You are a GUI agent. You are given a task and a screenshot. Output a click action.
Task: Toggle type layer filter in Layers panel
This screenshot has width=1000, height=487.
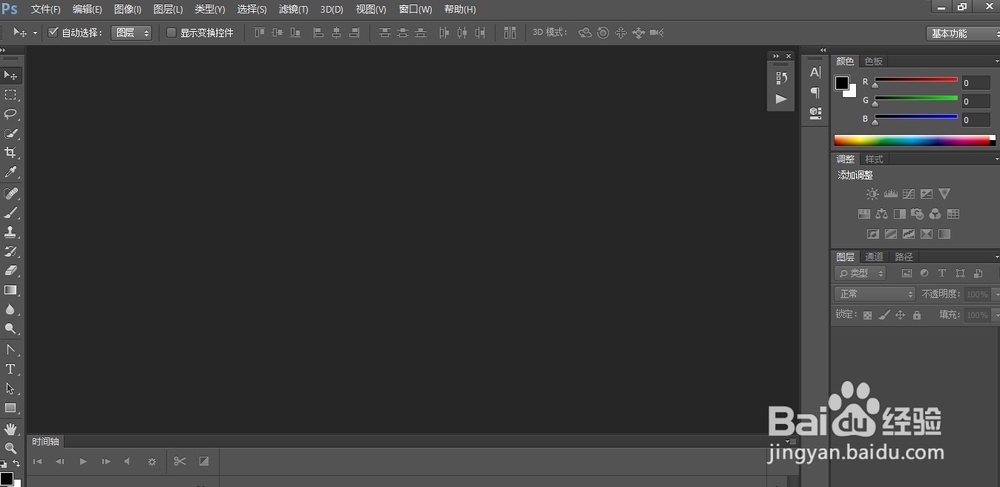(942, 273)
